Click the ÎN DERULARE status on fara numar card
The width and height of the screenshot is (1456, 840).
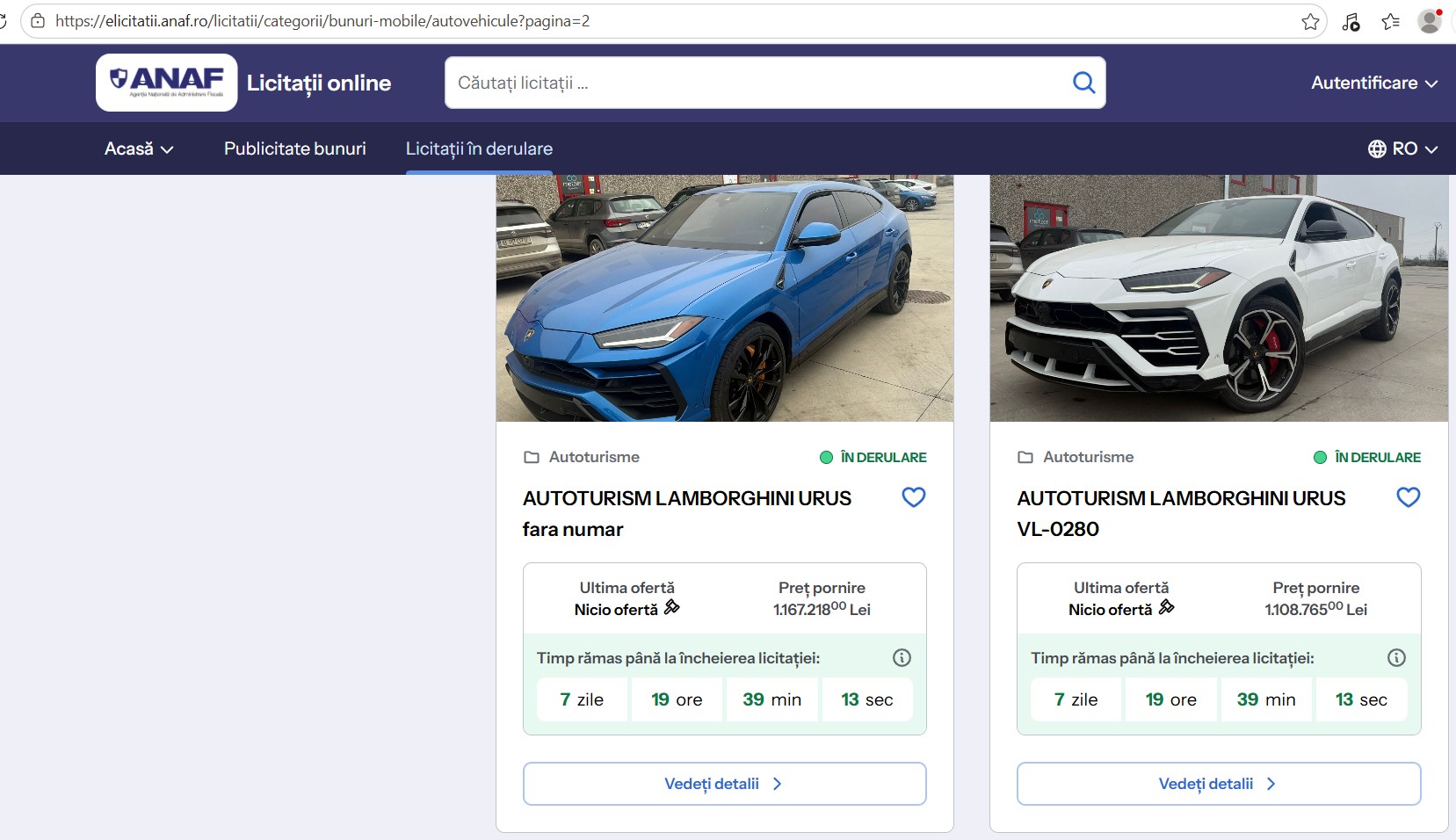pyautogui.click(x=873, y=457)
